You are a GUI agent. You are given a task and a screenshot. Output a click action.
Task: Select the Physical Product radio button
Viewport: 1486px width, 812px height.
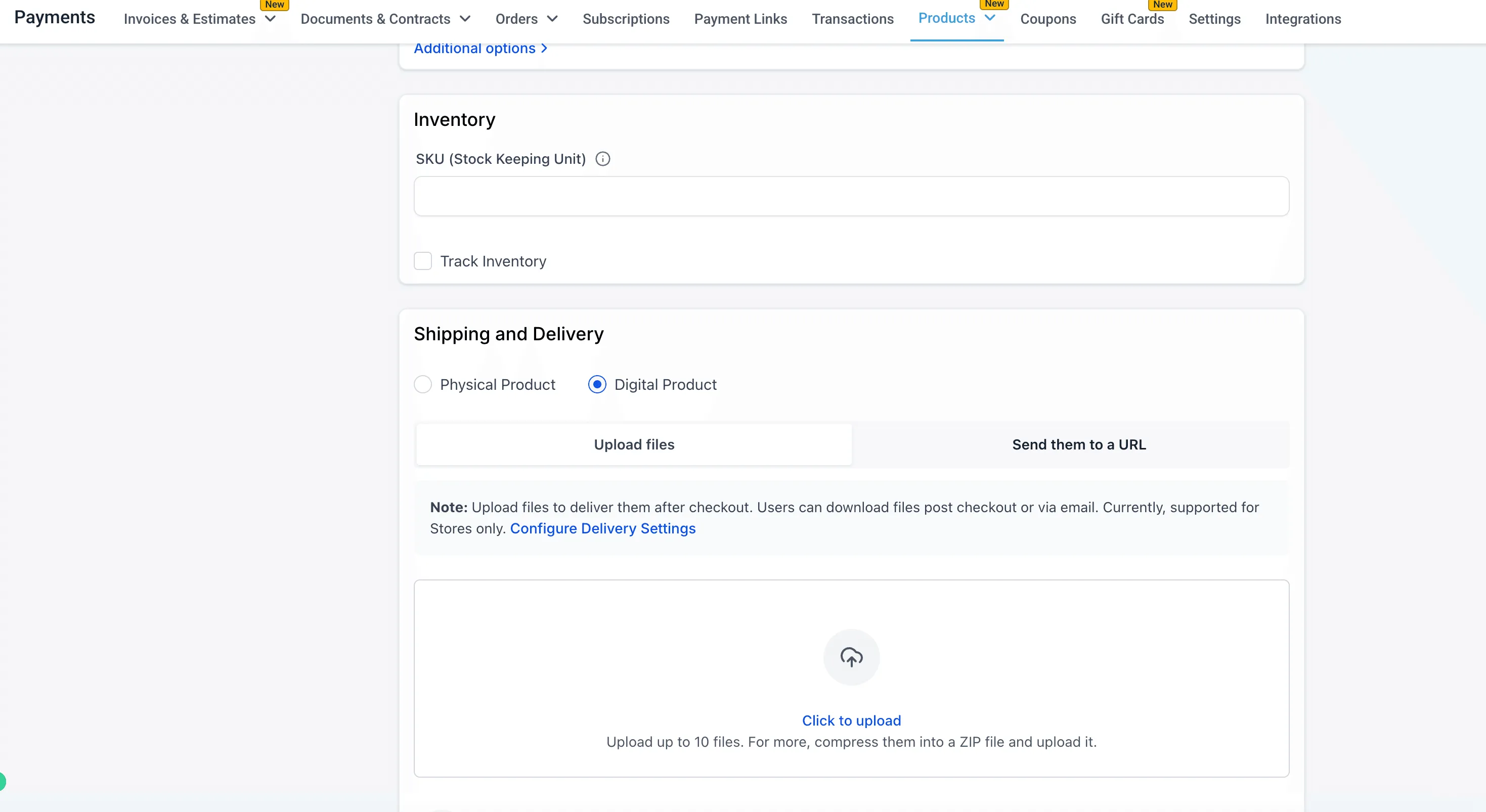coord(422,385)
